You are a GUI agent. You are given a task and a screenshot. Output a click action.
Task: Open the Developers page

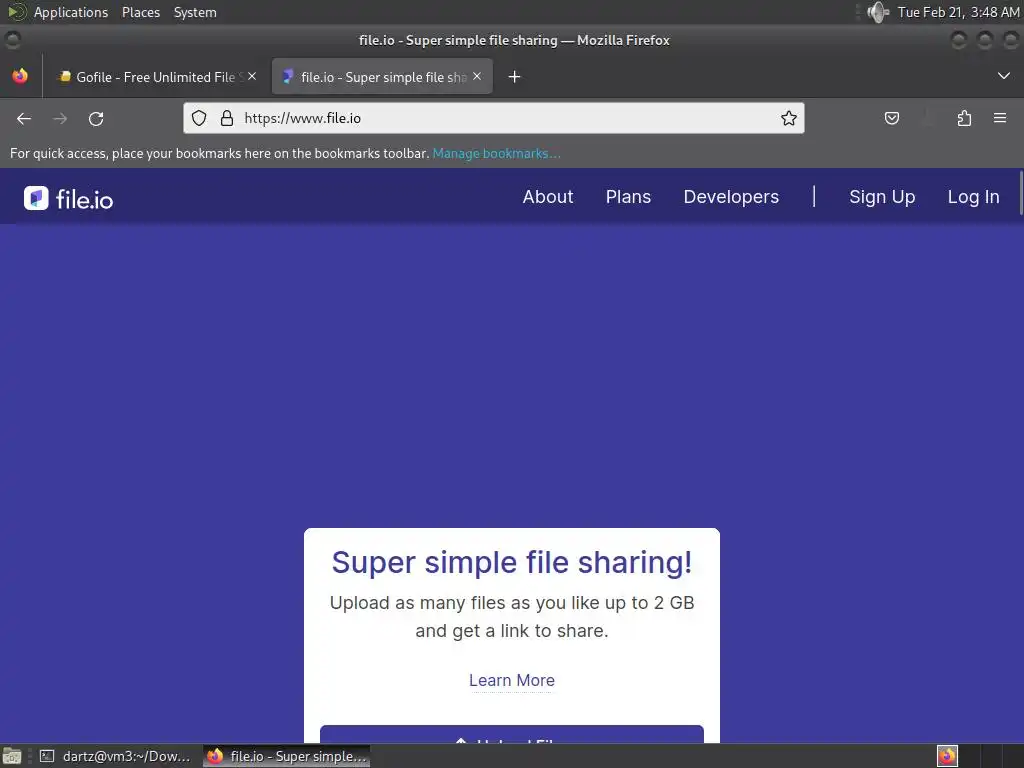731,197
